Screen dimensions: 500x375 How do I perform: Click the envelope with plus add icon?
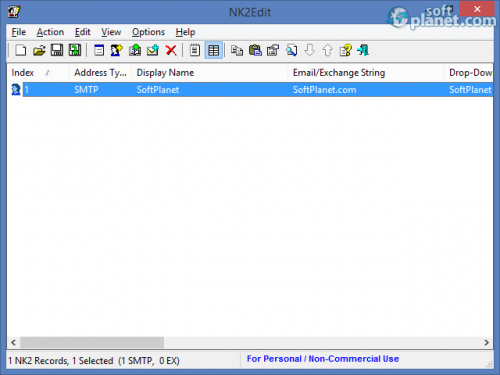click(x=153, y=50)
